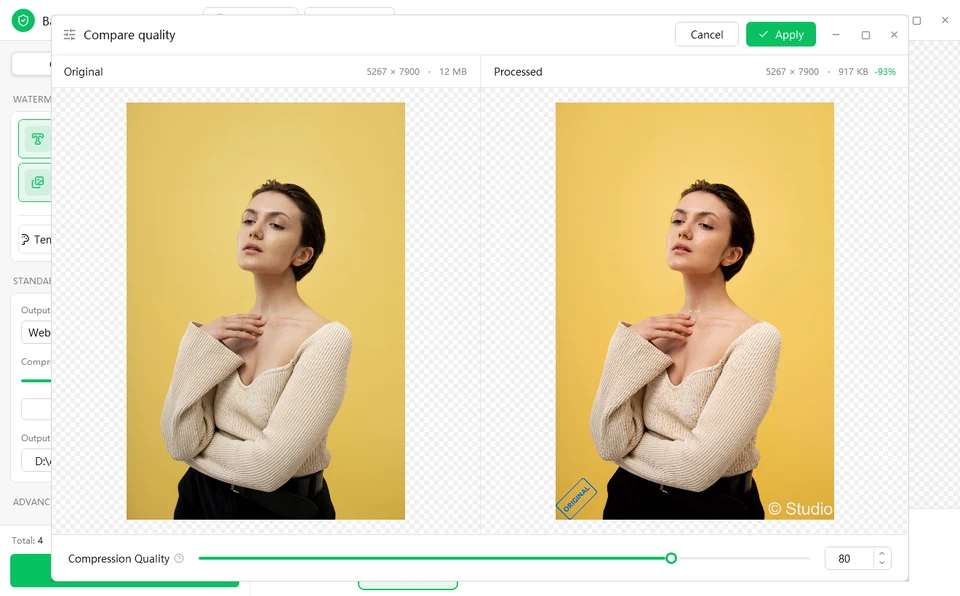
Task: Click Processed's 5267 × 7900 dimensions text
Action: (792, 72)
